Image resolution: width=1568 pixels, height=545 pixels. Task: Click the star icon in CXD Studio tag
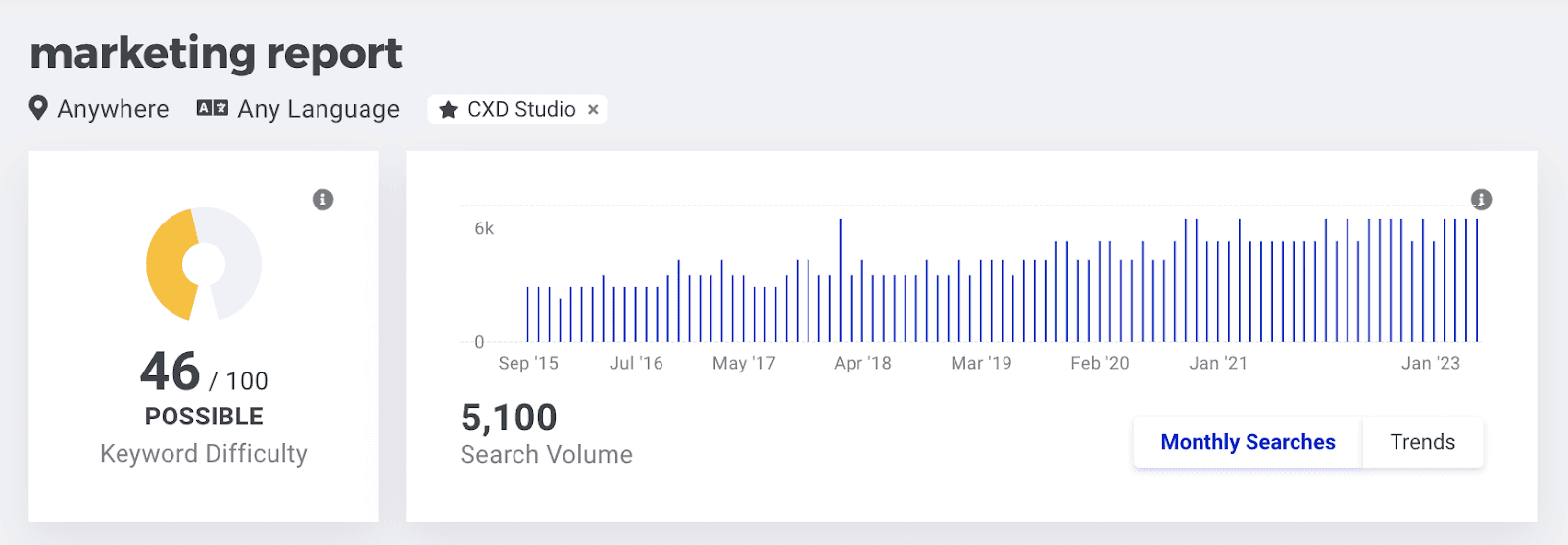click(x=448, y=109)
